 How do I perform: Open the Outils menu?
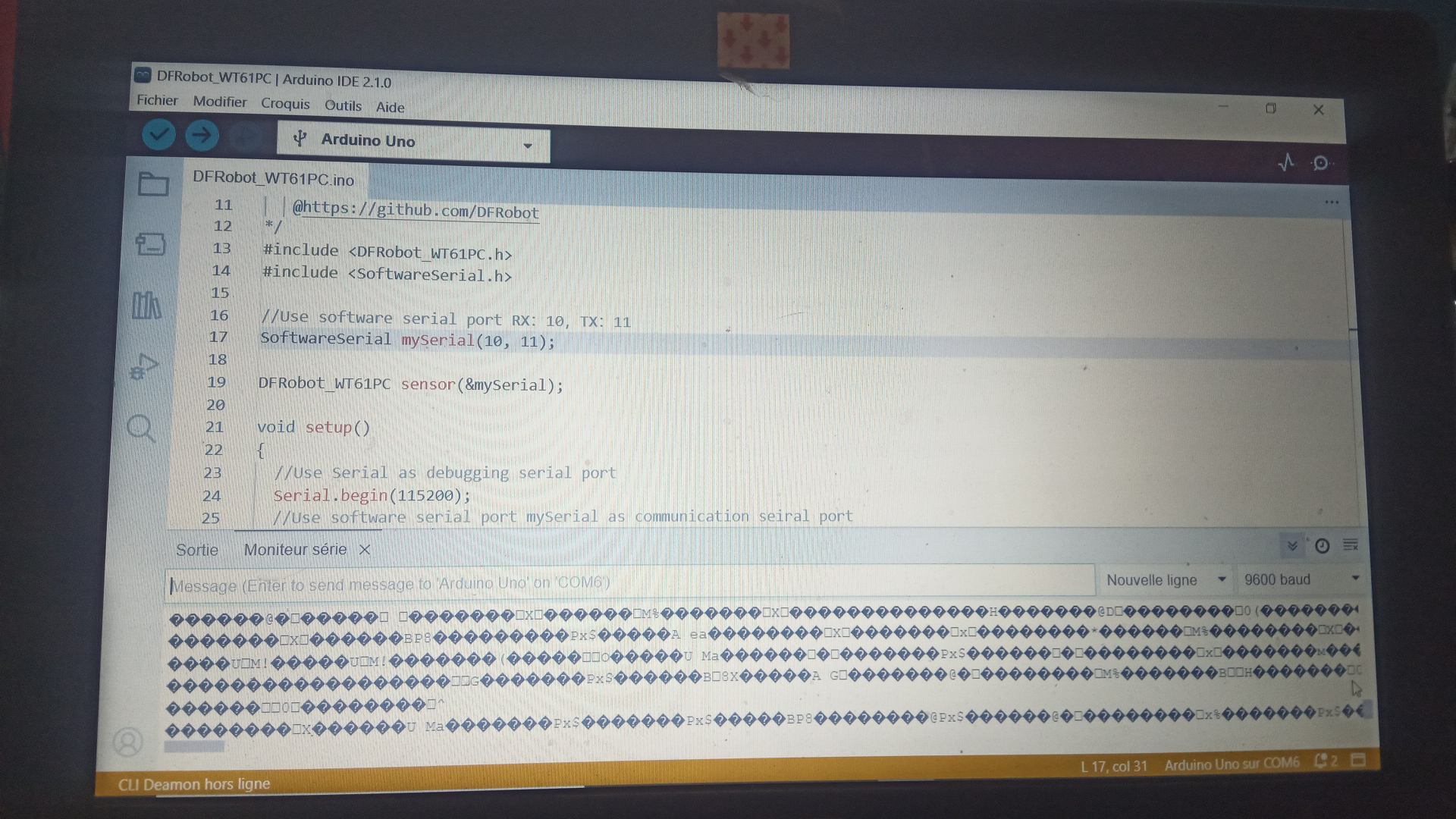343,105
